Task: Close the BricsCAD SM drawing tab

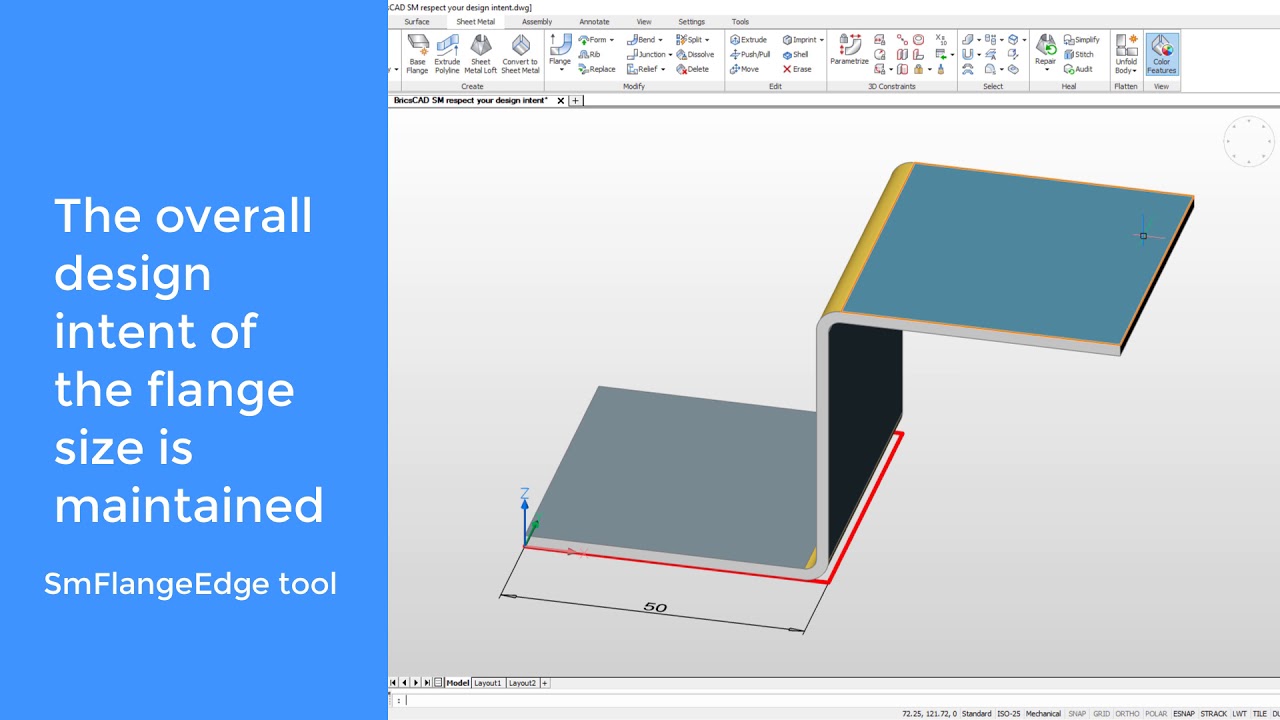Action: point(561,101)
